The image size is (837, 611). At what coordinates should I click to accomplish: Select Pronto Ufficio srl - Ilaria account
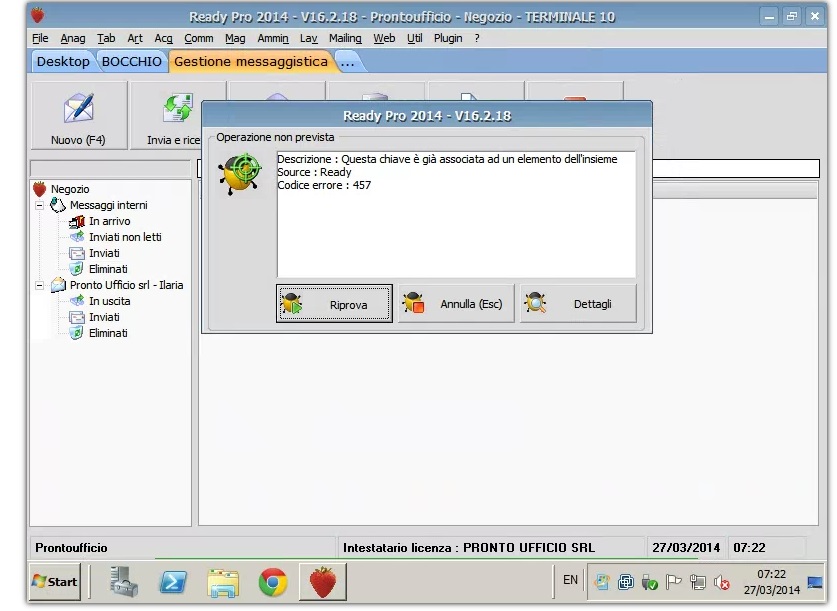(x=127, y=285)
